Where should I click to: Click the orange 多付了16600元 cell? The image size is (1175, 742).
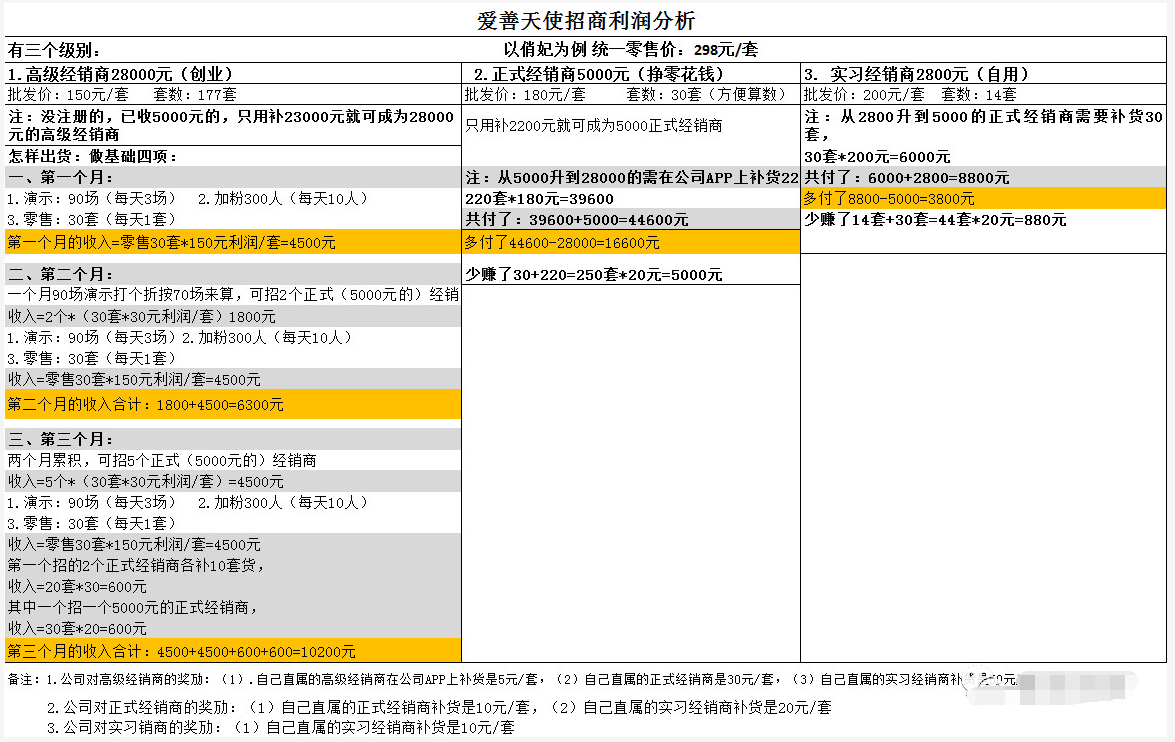pyautogui.click(x=562, y=242)
